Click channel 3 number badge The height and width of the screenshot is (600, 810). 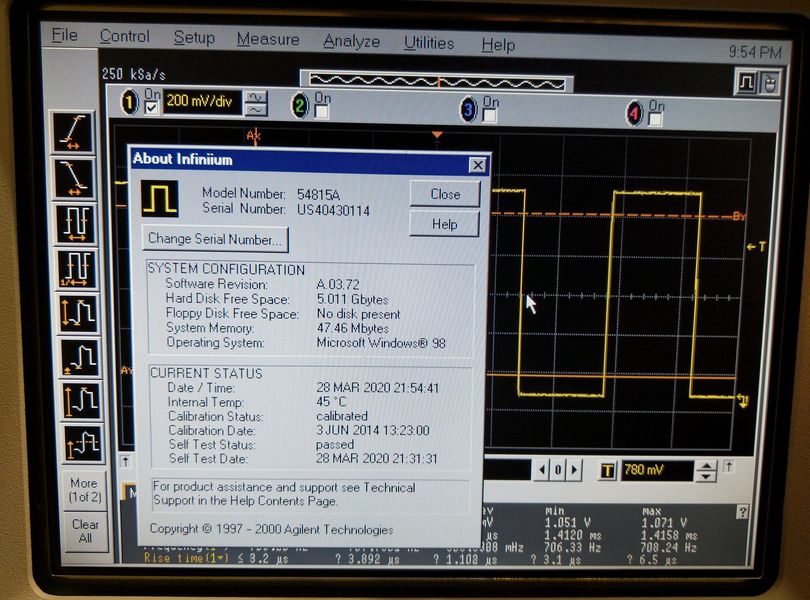tap(468, 110)
